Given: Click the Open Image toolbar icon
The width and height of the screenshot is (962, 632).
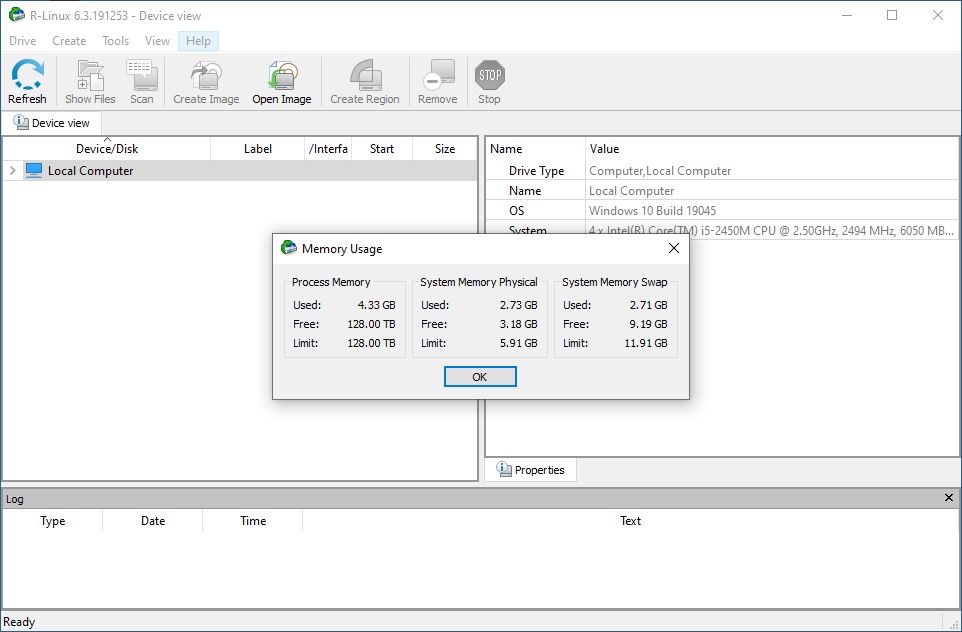Looking at the screenshot, I should pos(282,75).
